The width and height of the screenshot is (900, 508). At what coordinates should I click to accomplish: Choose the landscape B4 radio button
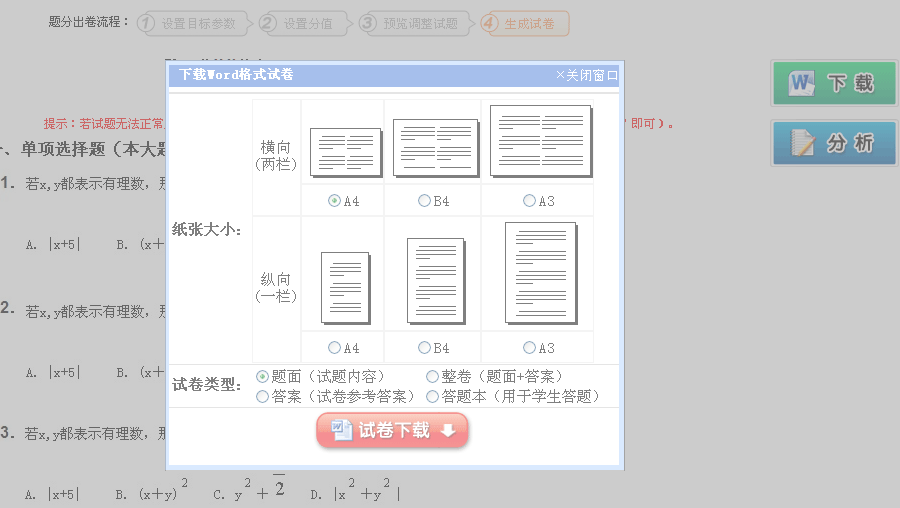pyautogui.click(x=424, y=201)
